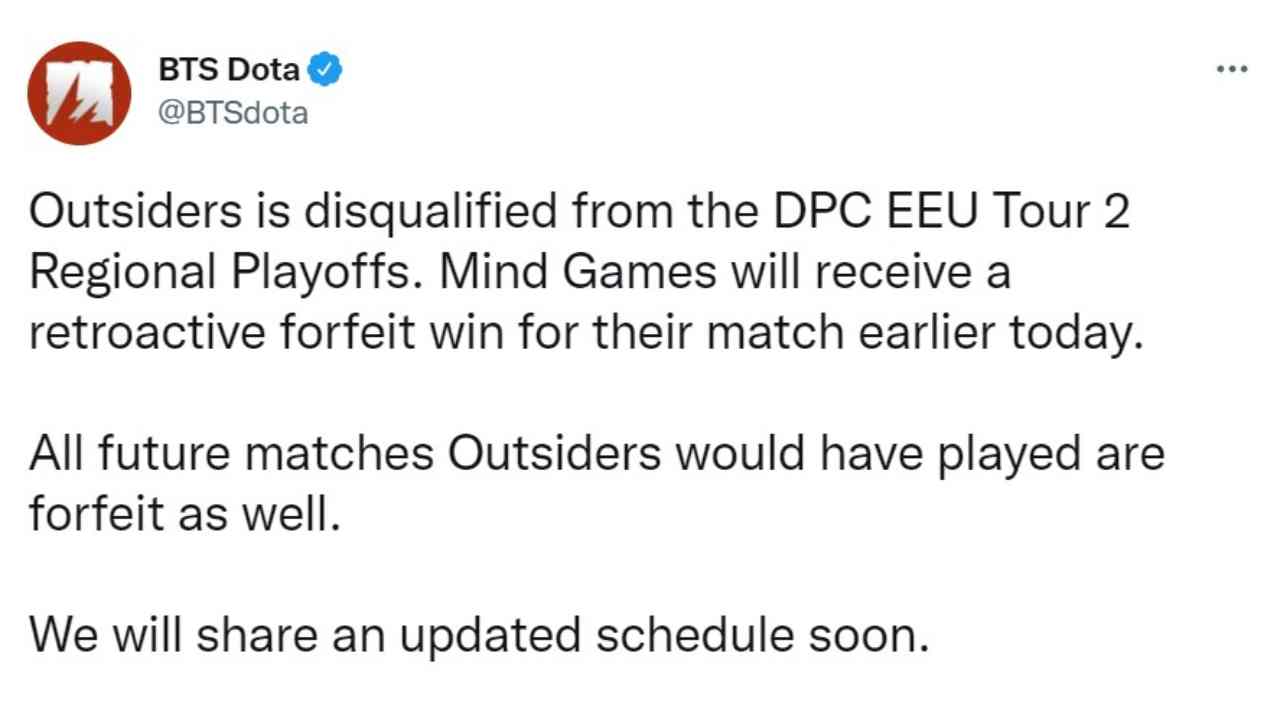This screenshot has width=1280, height=720.
Task: Open the @BTSdota handle link
Action: (x=233, y=113)
